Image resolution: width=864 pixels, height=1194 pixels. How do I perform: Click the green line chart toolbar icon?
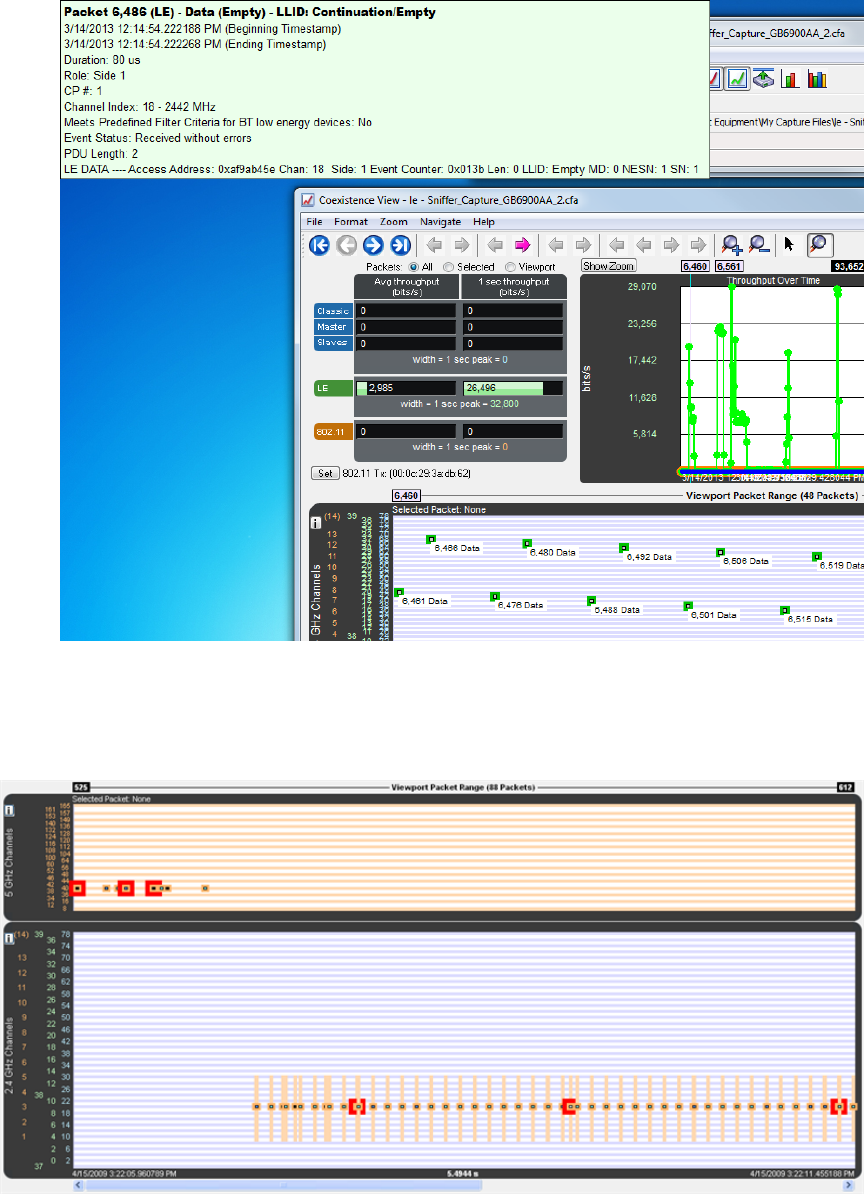[x=738, y=78]
